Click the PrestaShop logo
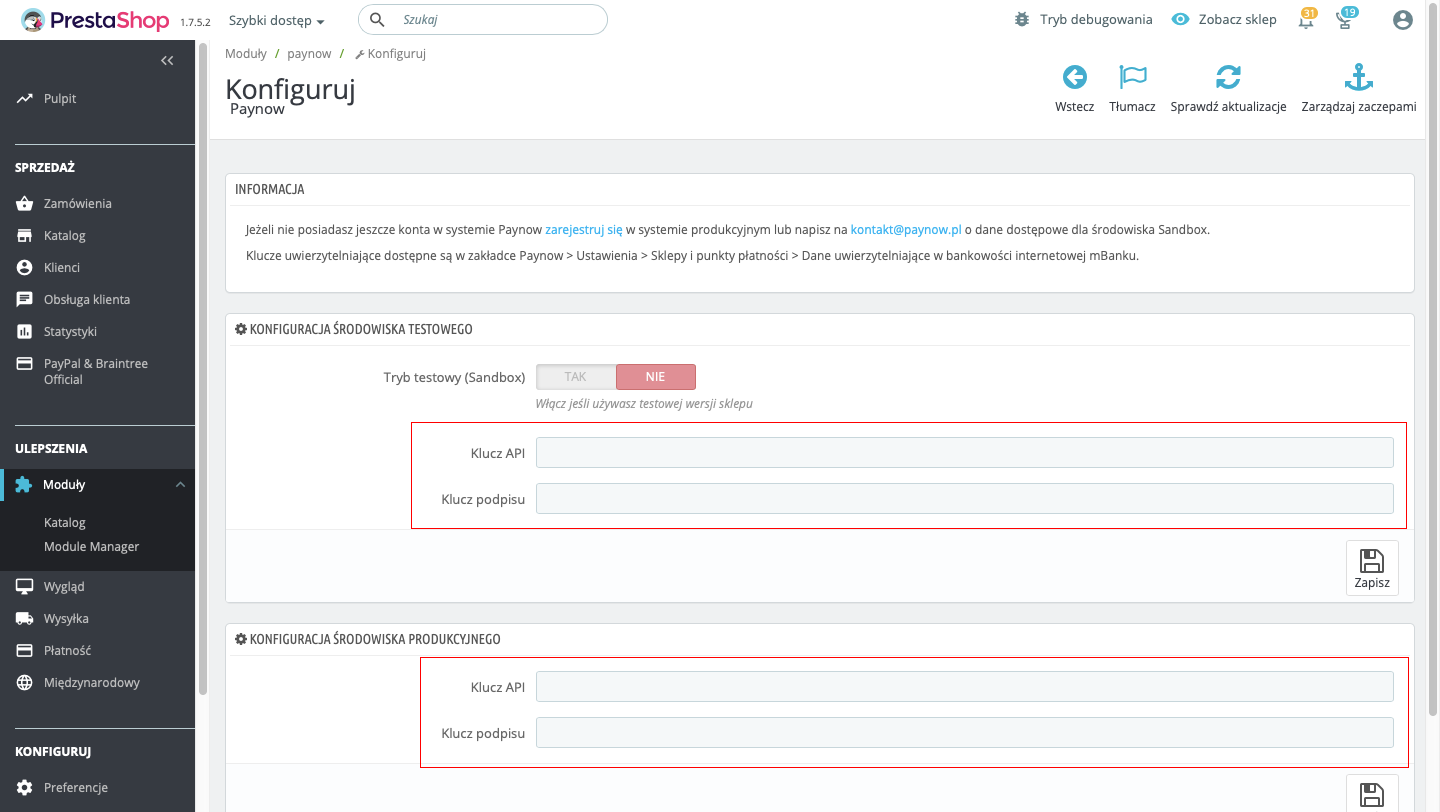This screenshot has width=1440, height=812. pos(96,19)
